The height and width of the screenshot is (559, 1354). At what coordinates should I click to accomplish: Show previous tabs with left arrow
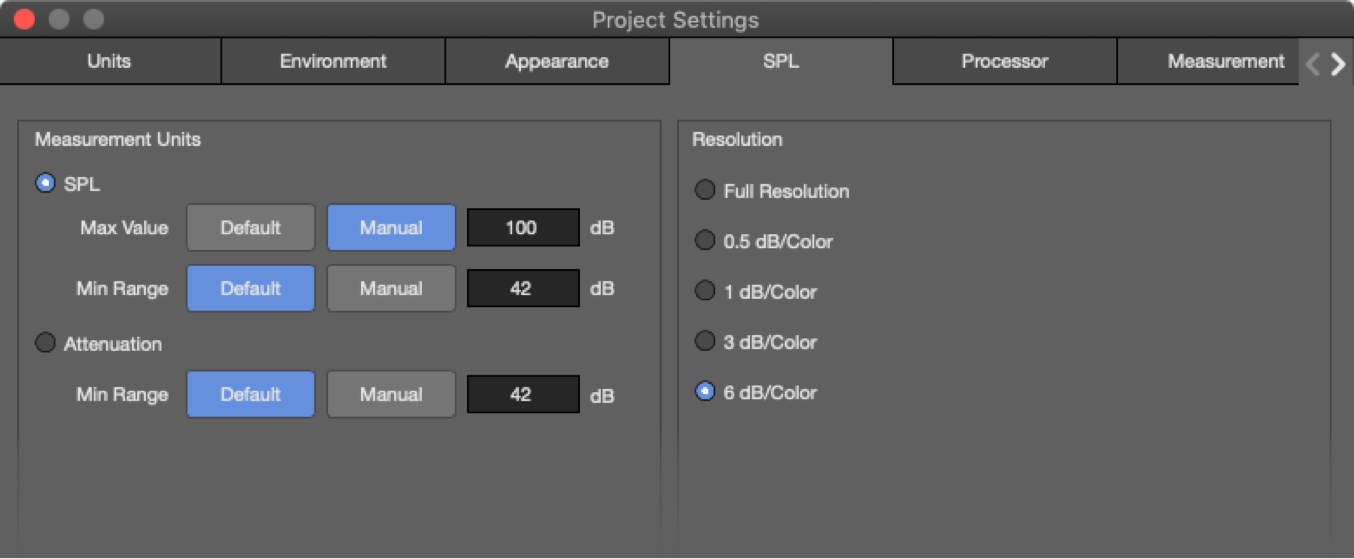1313,64
